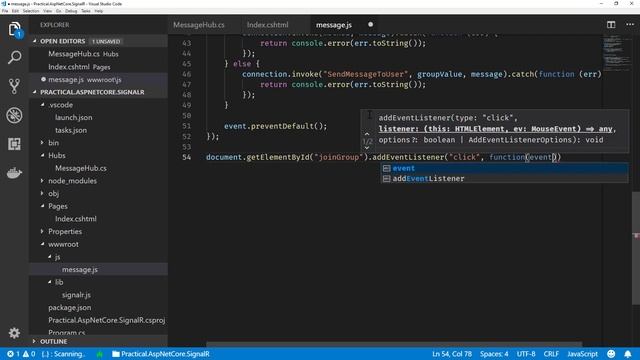Open notifications bell in status bar
Screen dimensions: 640x360
[x=627, y=354]
